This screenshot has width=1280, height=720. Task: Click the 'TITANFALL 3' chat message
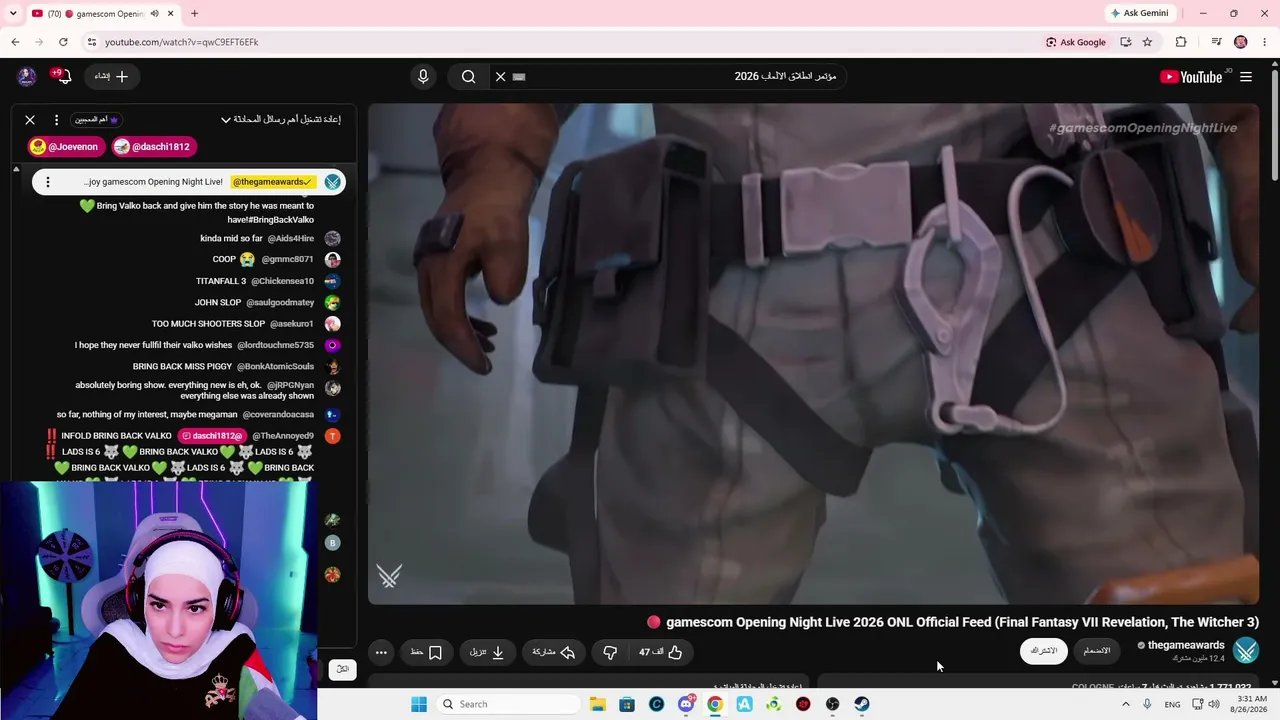(221, 282)
